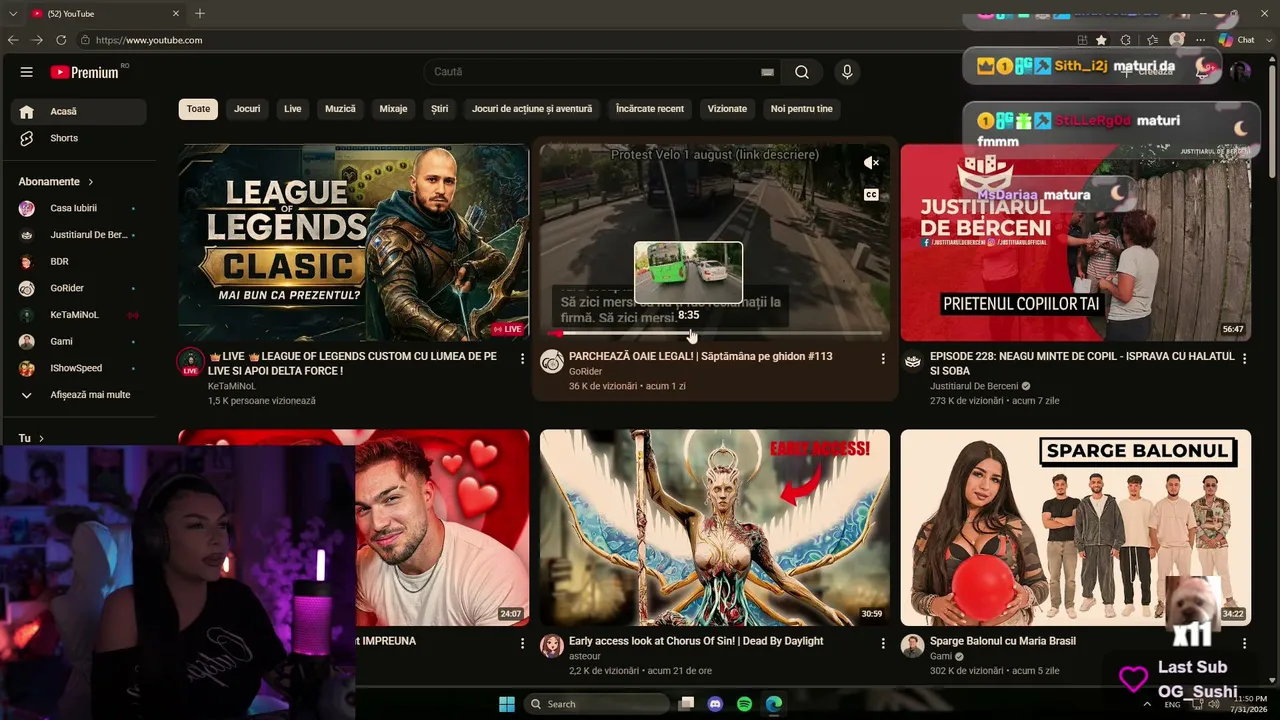
Task: Select the Mixaje filter chip
Action: coord(393,109)
